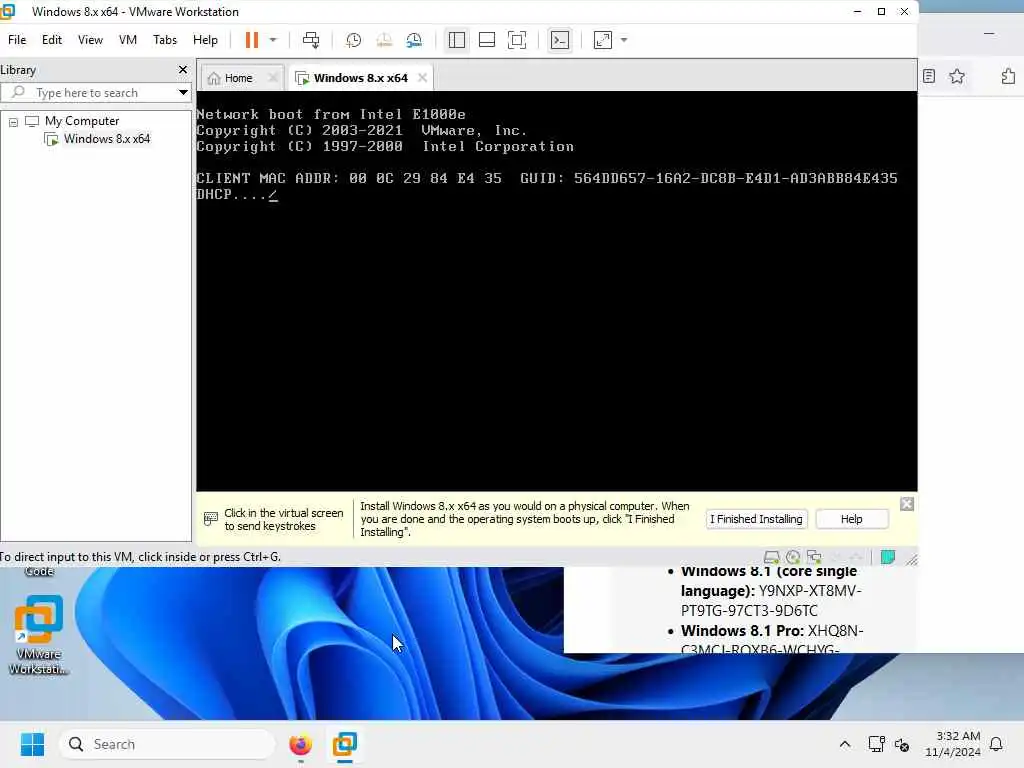Switch to the Home tab
1024x768 pixels.
(237, 78)
